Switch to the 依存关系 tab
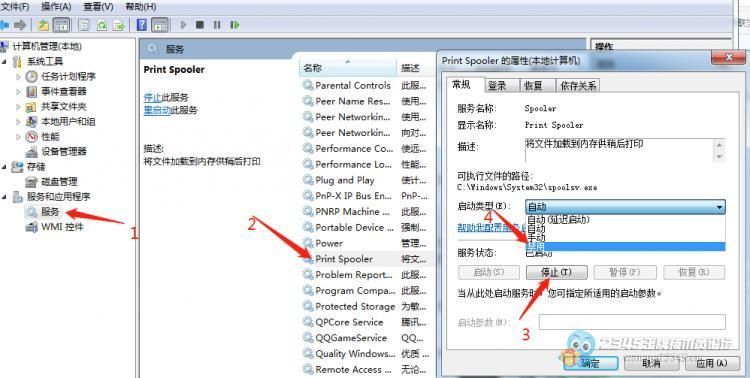This screenshot has height=378, width=750. pos(578,86)
